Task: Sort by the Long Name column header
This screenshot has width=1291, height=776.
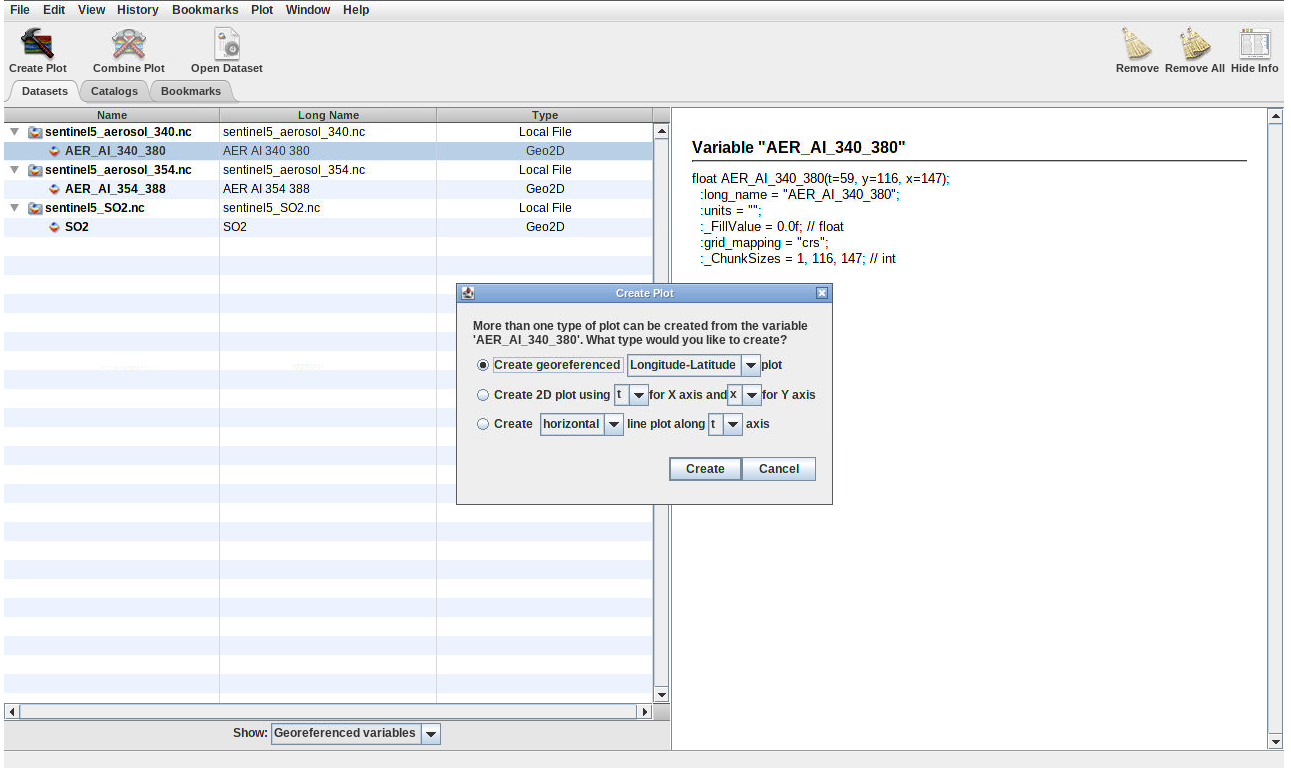Action: 328,115
